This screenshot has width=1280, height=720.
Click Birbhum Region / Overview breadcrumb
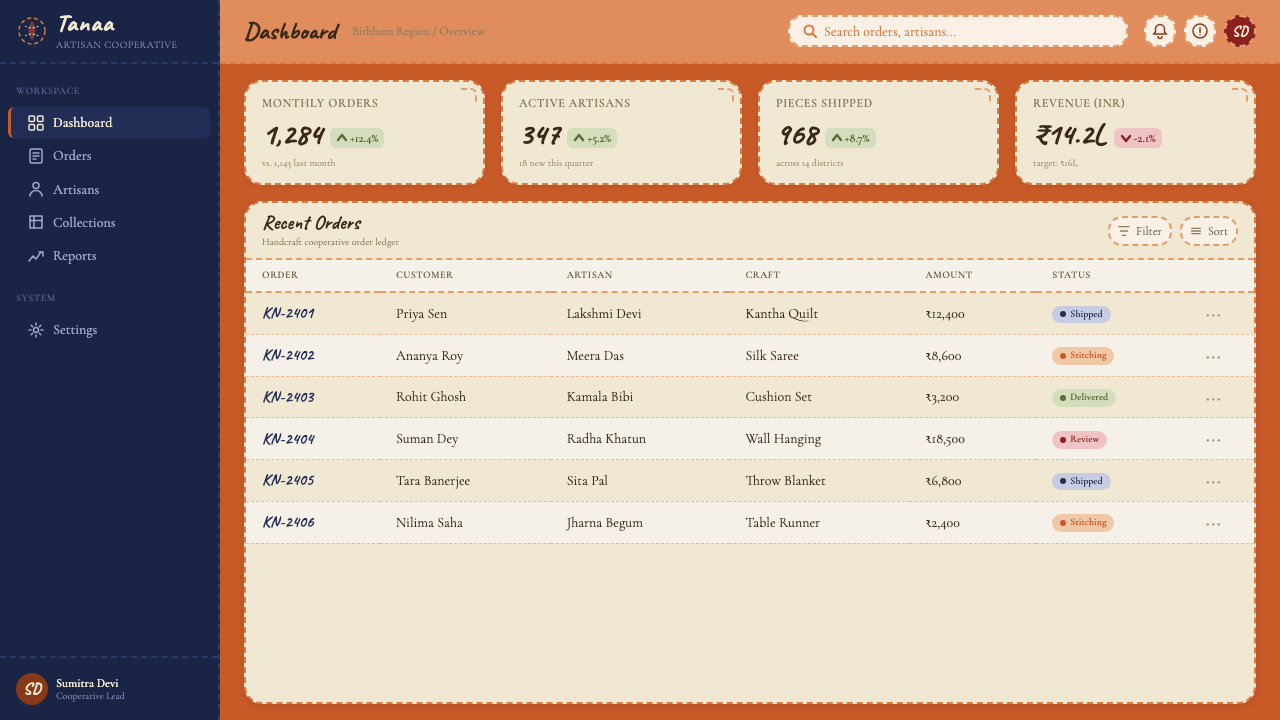coord(418,32)
